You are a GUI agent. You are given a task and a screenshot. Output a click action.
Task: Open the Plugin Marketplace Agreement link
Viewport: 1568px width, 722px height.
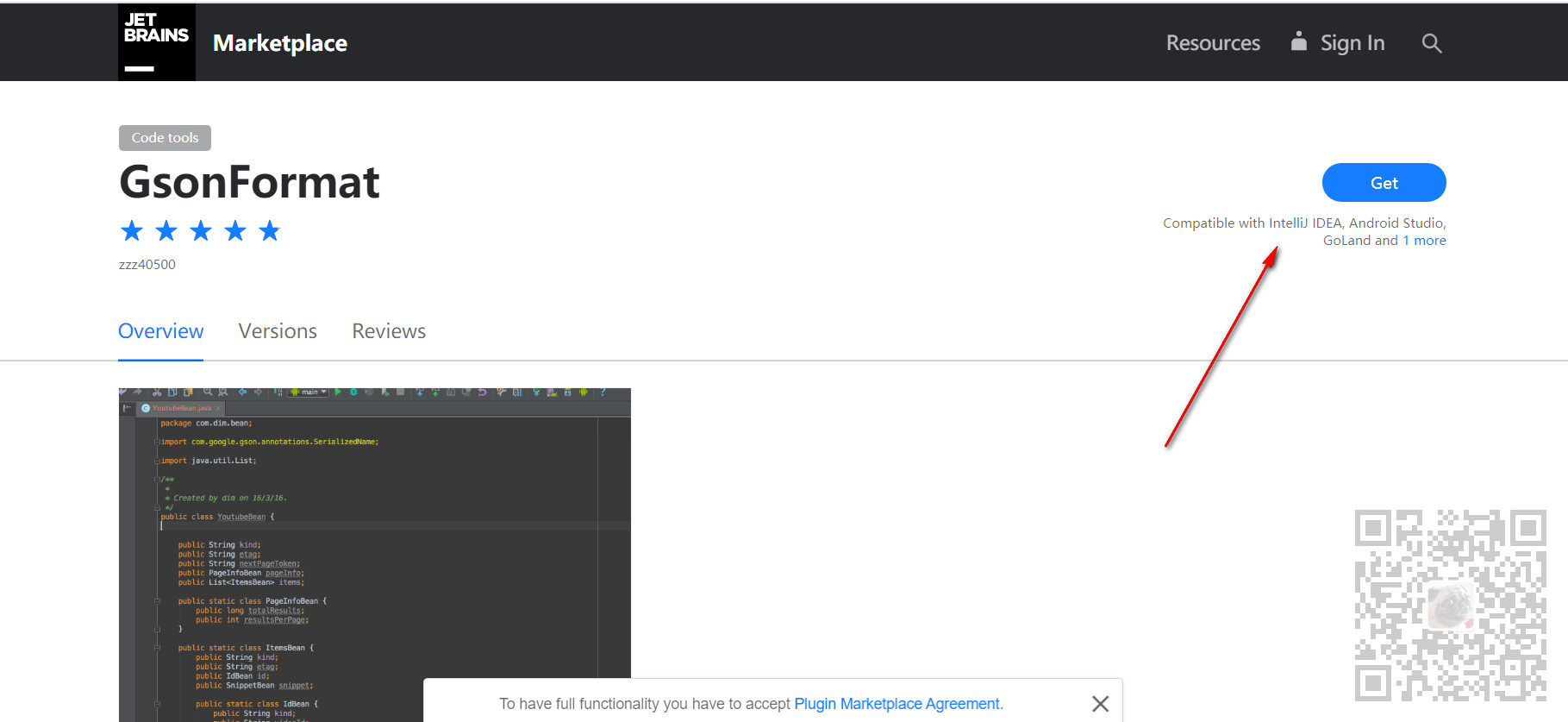(898, 704)
